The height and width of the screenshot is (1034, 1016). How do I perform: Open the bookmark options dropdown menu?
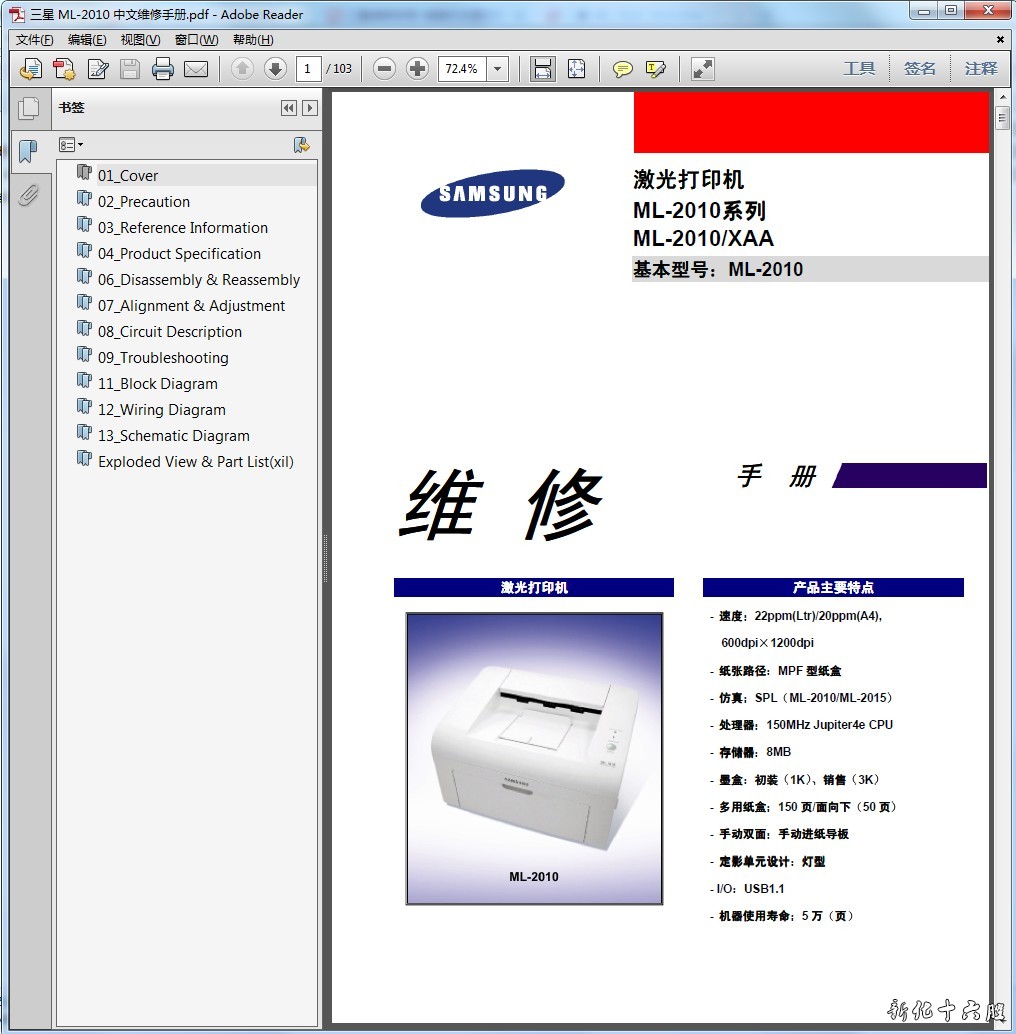[x=71, y=145]
